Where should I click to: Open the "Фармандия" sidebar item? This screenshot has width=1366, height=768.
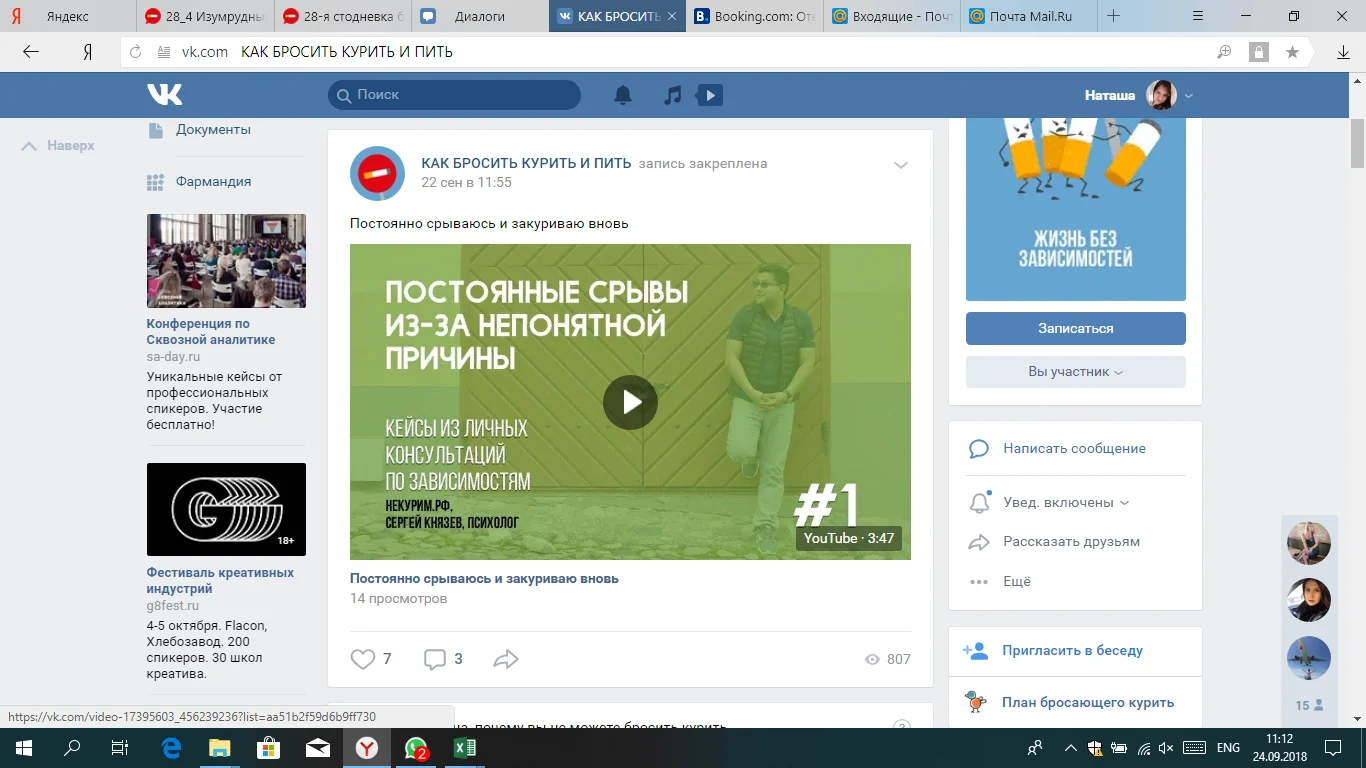coord(213,182)
